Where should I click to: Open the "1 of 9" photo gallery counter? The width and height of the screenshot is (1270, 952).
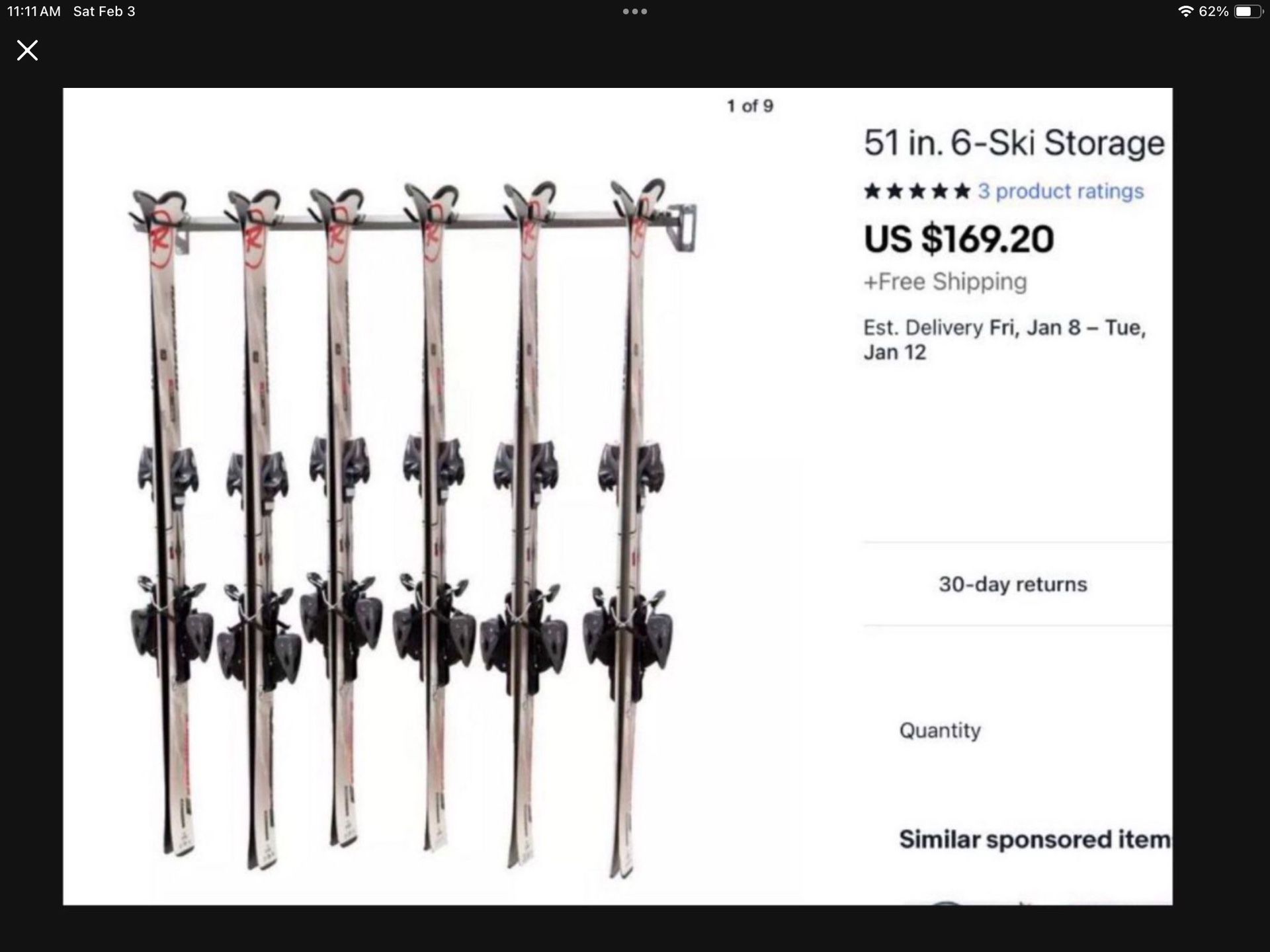tap(751, 105)
